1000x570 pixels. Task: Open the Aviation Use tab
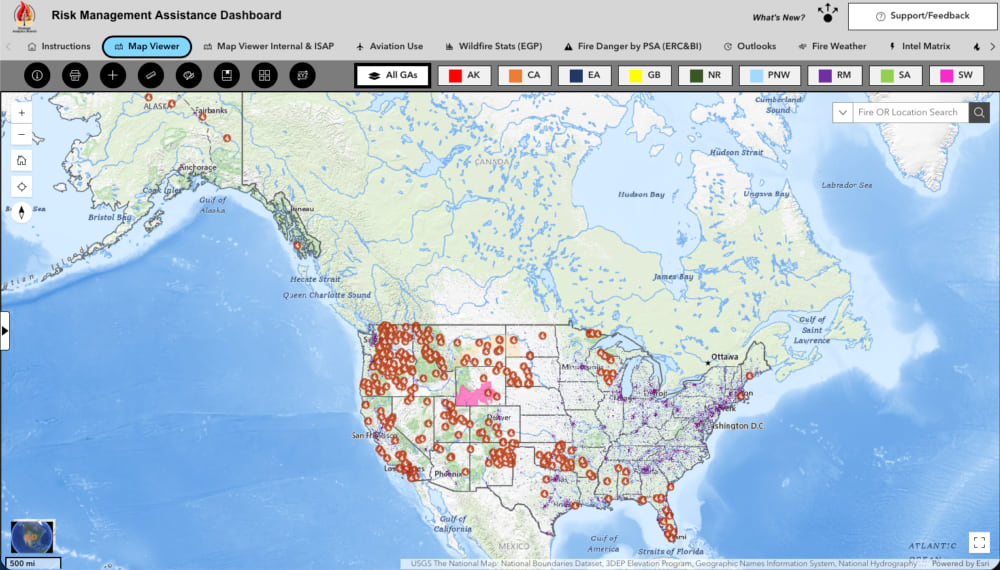[389, 47]
